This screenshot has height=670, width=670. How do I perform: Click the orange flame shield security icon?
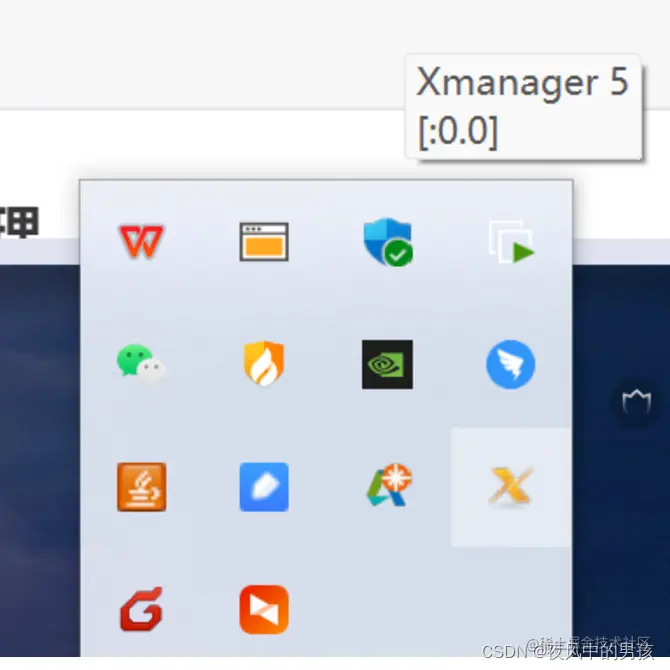click(264, 363)
